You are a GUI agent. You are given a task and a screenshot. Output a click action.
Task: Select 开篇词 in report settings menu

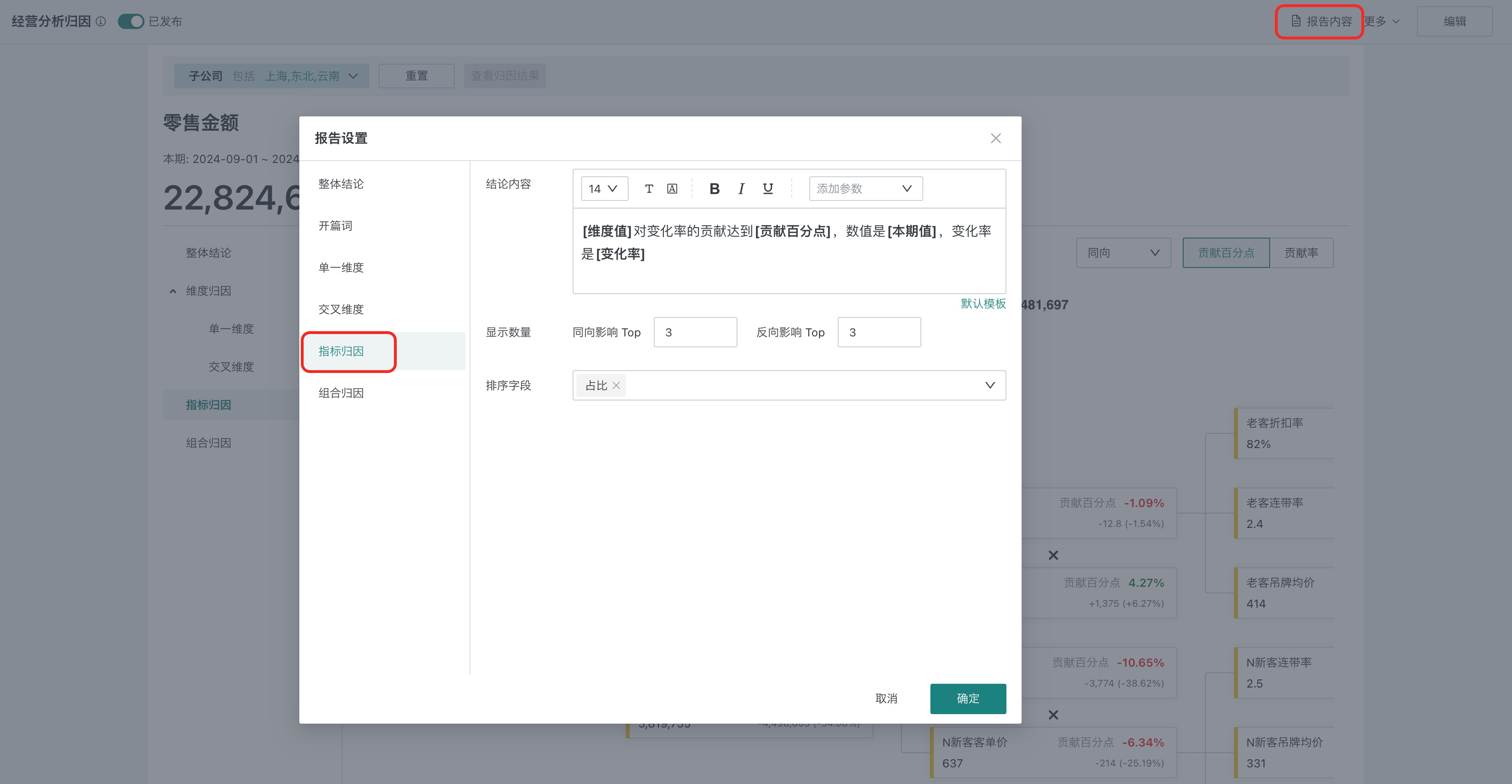point(336,226)
